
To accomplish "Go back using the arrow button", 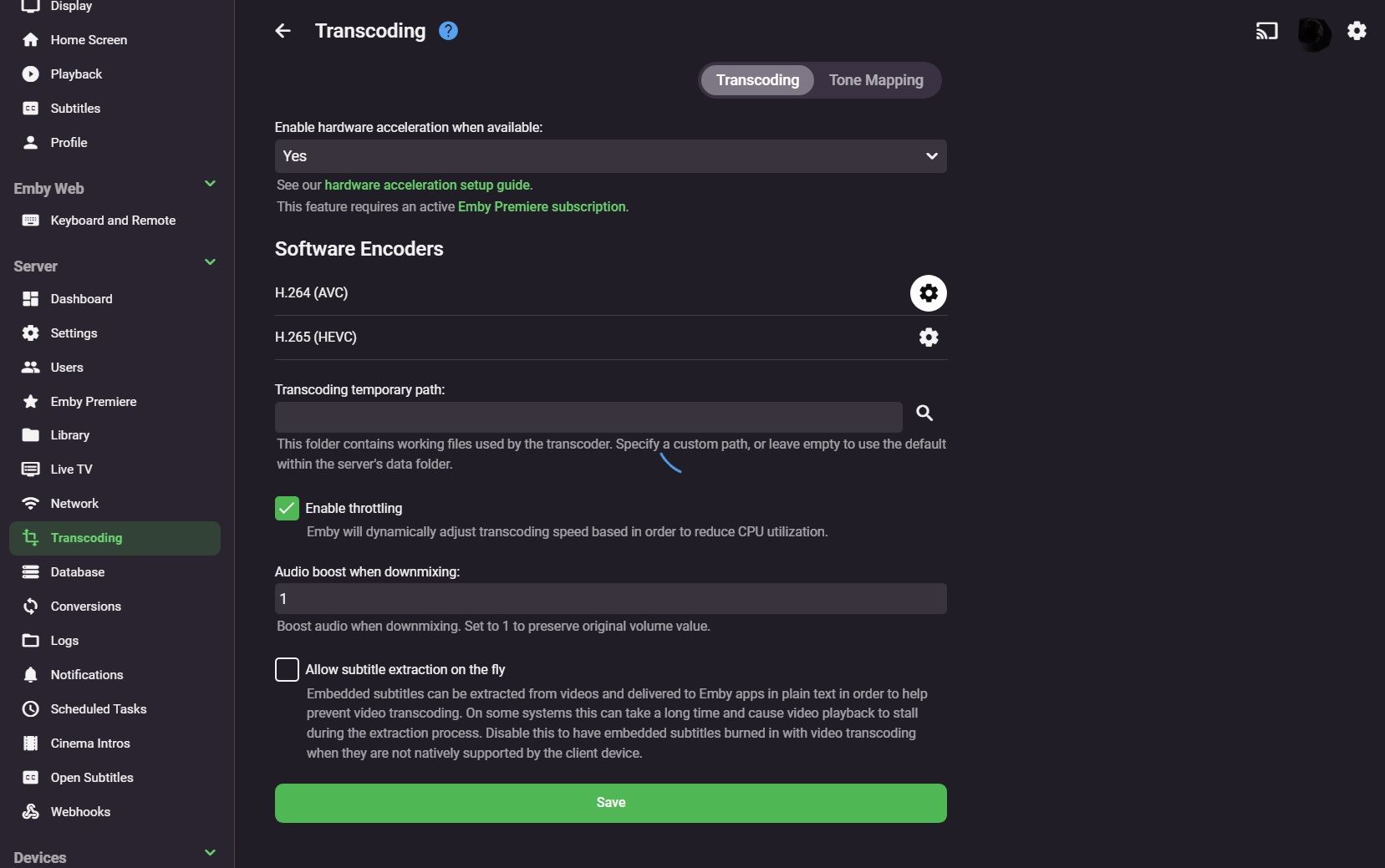I will (x=283, y=30).
